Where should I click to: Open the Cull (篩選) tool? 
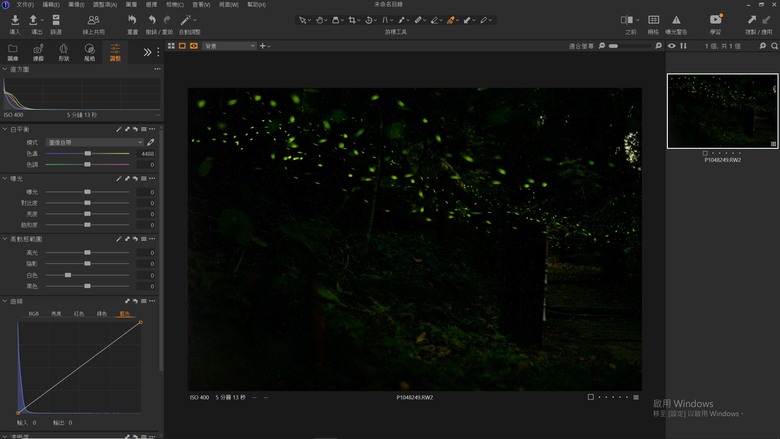56,20
